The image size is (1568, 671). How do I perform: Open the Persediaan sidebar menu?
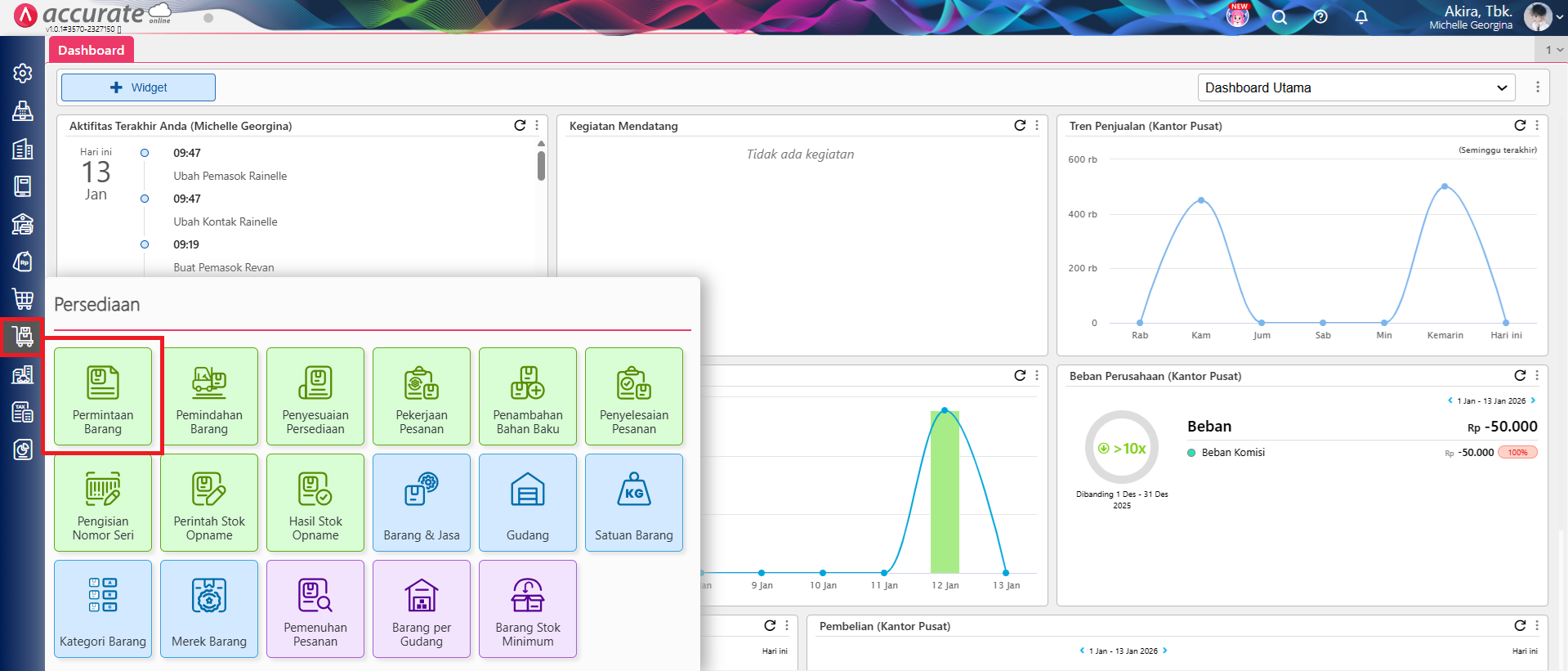point(23,336)
